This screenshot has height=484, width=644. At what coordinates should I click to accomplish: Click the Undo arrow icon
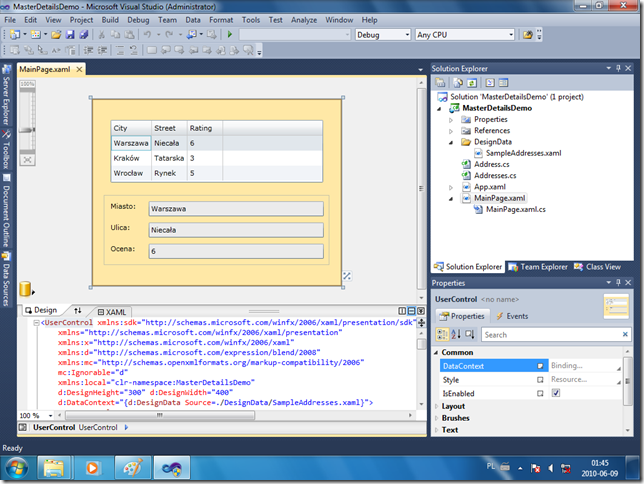[x=147, y=35]
